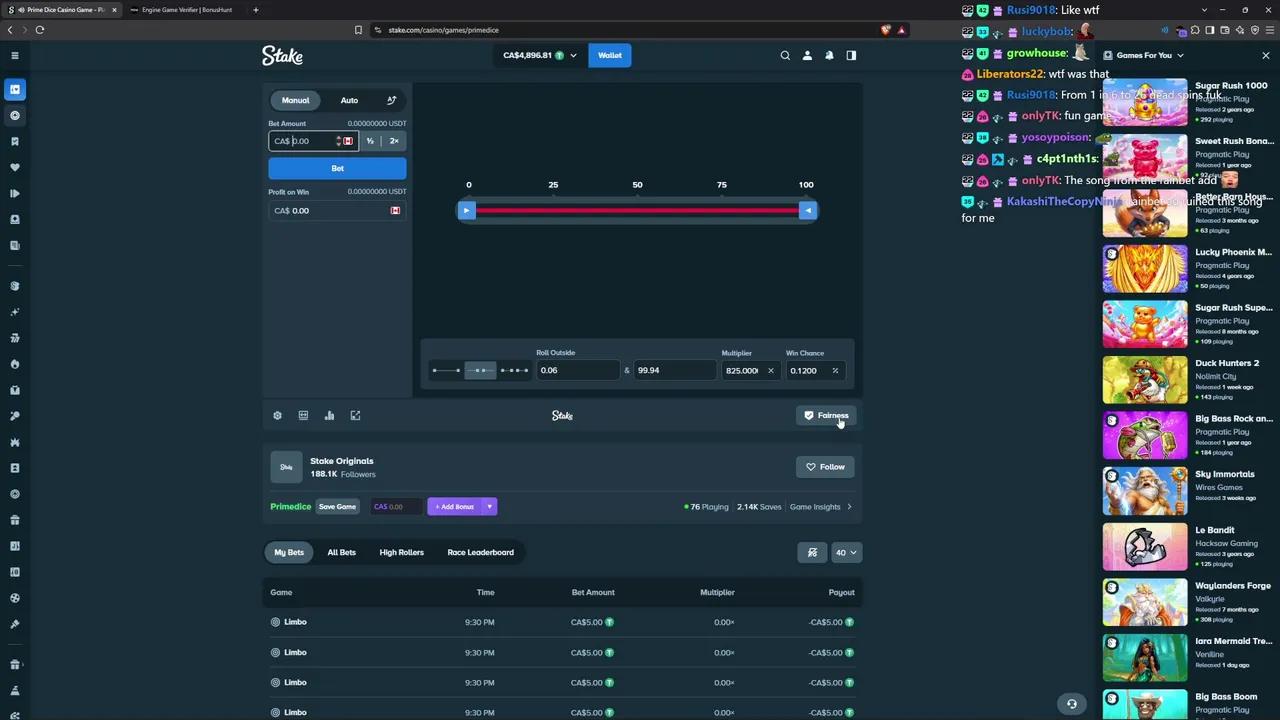
Task: Toggle Follow for Stake Originals
Action: pyautogui.click(x=825, y=467)
